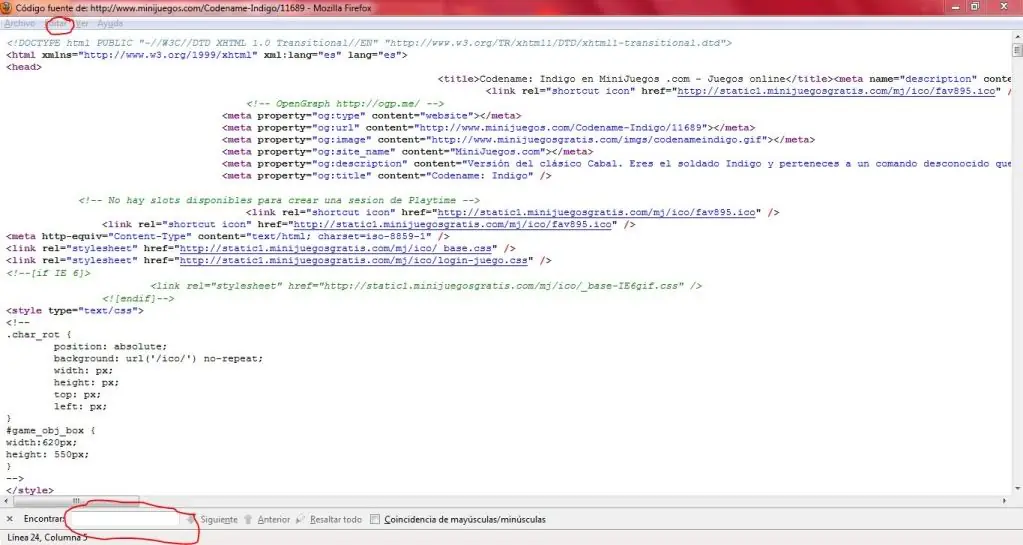Click the 'No hay slots disponibles' comment line
This screenshot has height=545, width=1023.
pos(279,200)
